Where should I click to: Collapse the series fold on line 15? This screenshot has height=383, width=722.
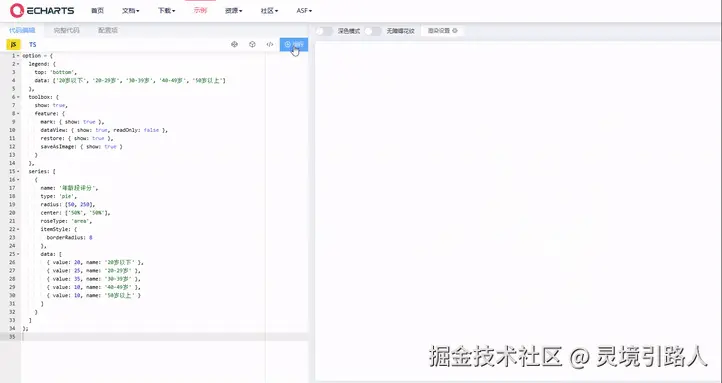18,172
